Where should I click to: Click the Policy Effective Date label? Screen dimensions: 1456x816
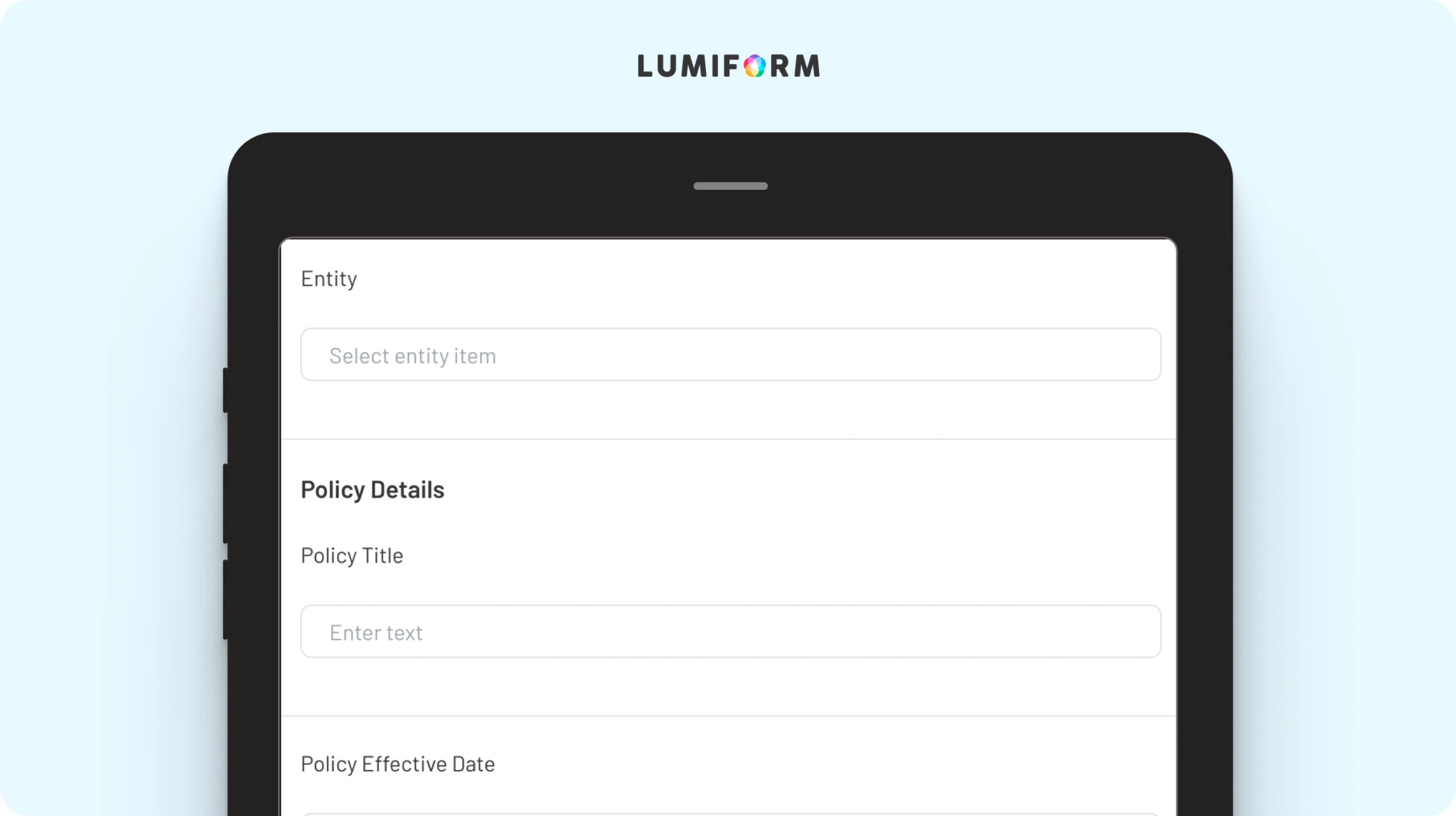point(397,764)
